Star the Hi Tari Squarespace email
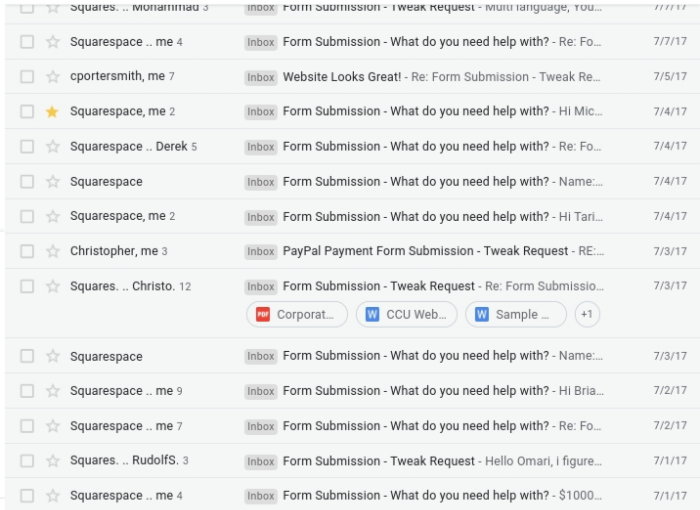Image resolution: width=700 pixels, height=510 pixels. pos(53,217)
